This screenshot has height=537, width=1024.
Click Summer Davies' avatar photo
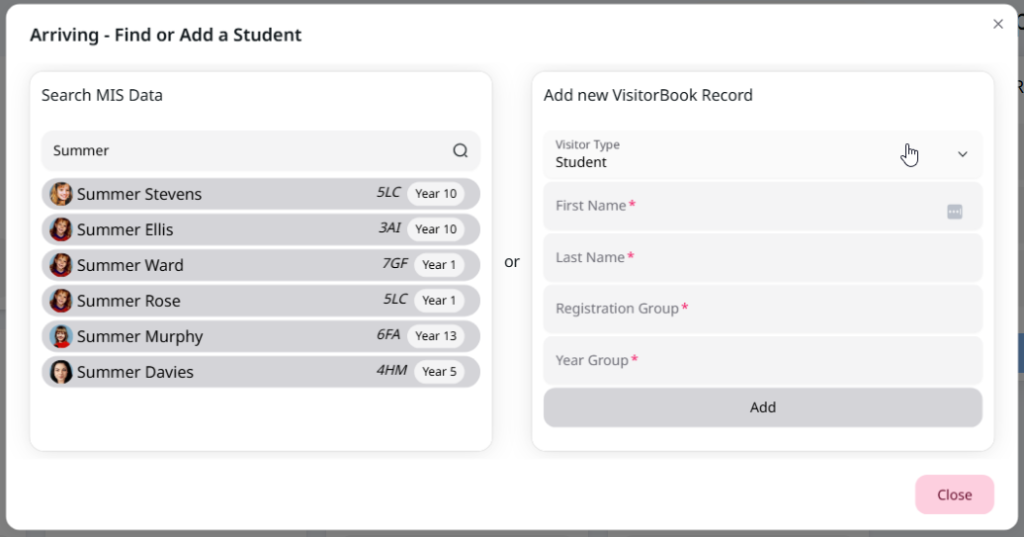coord(61,372)
